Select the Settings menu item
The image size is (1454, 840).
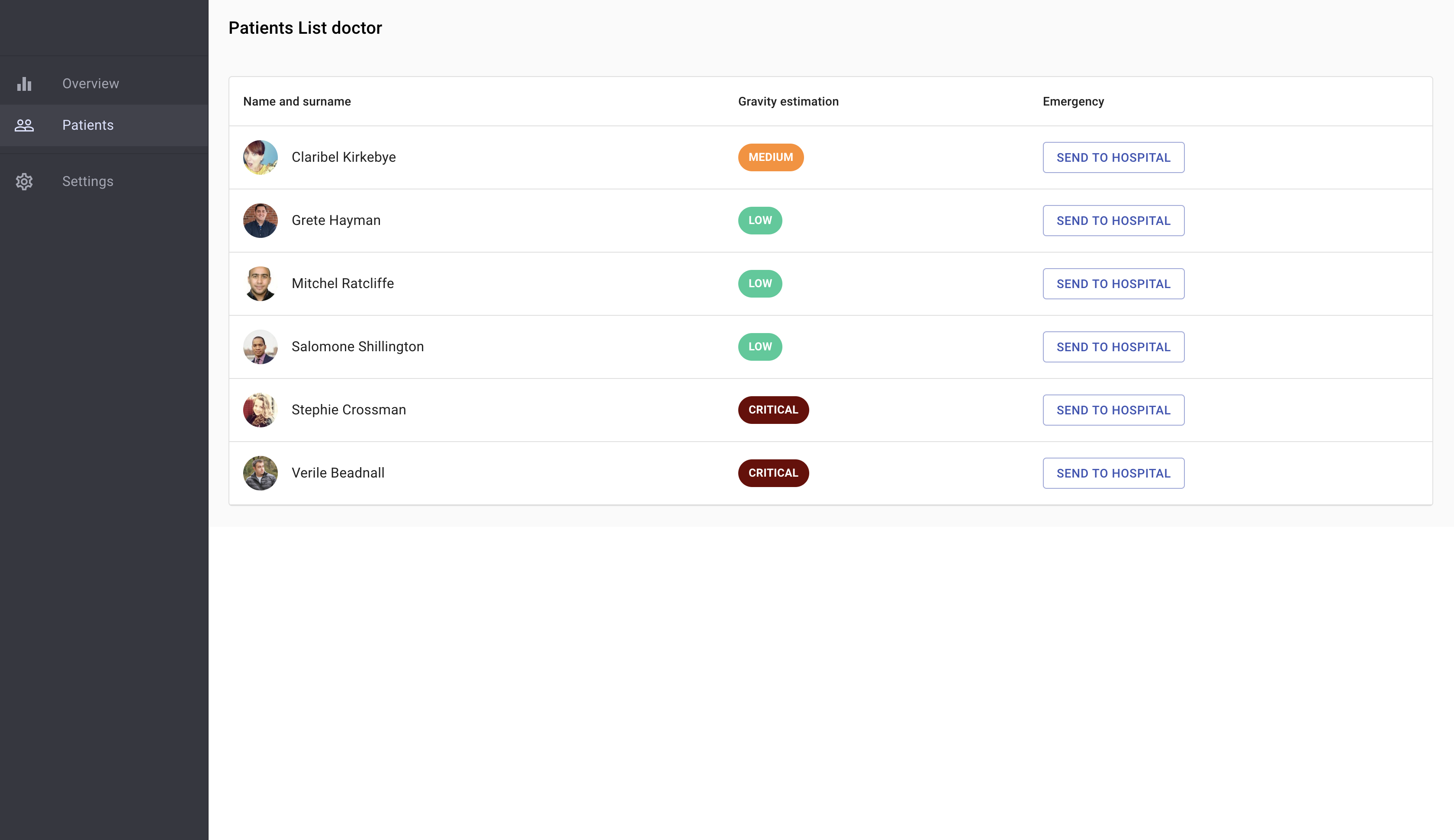tap(88, 182)
